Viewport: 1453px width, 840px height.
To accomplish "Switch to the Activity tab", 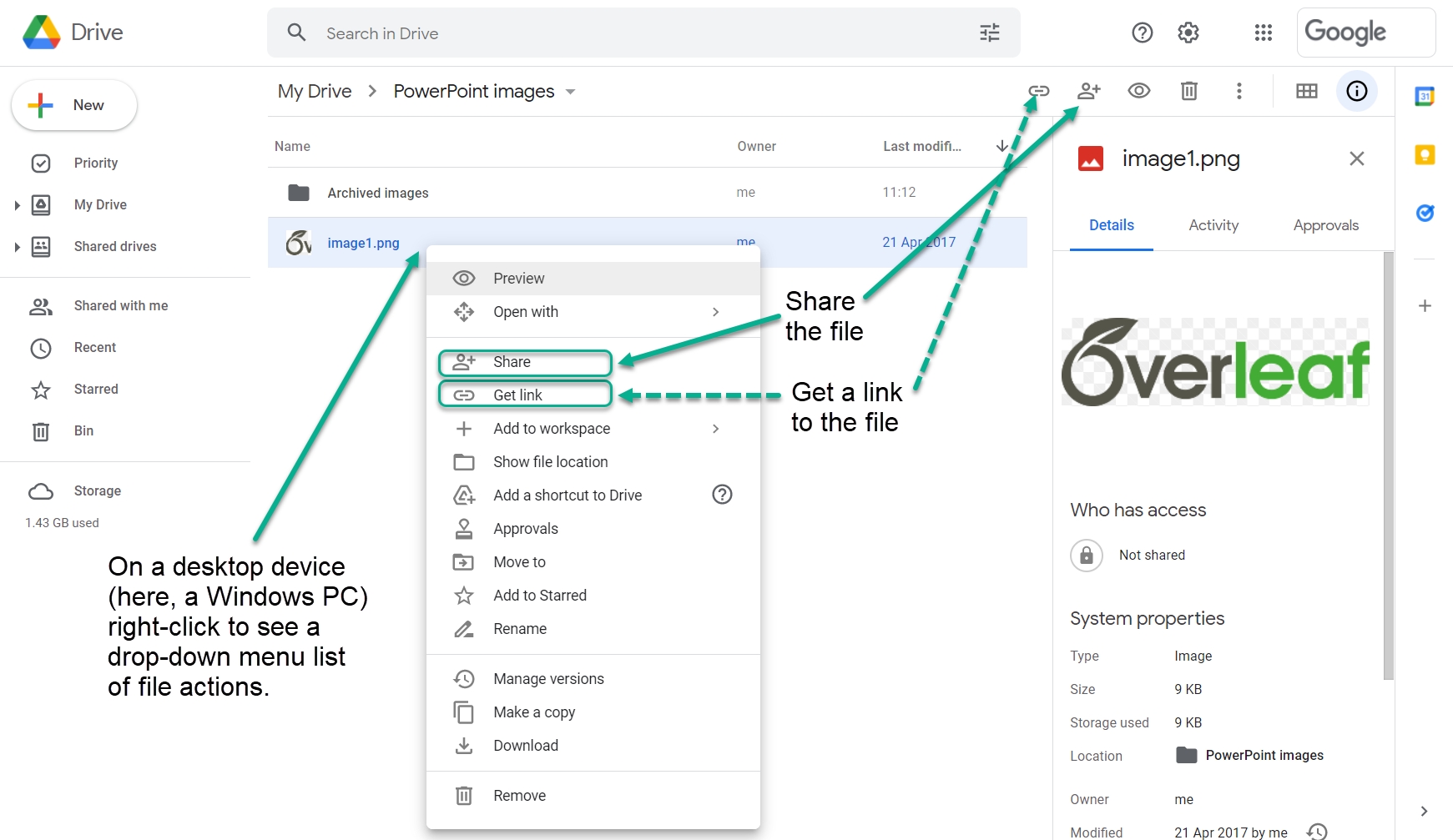I will point(1213,225).
